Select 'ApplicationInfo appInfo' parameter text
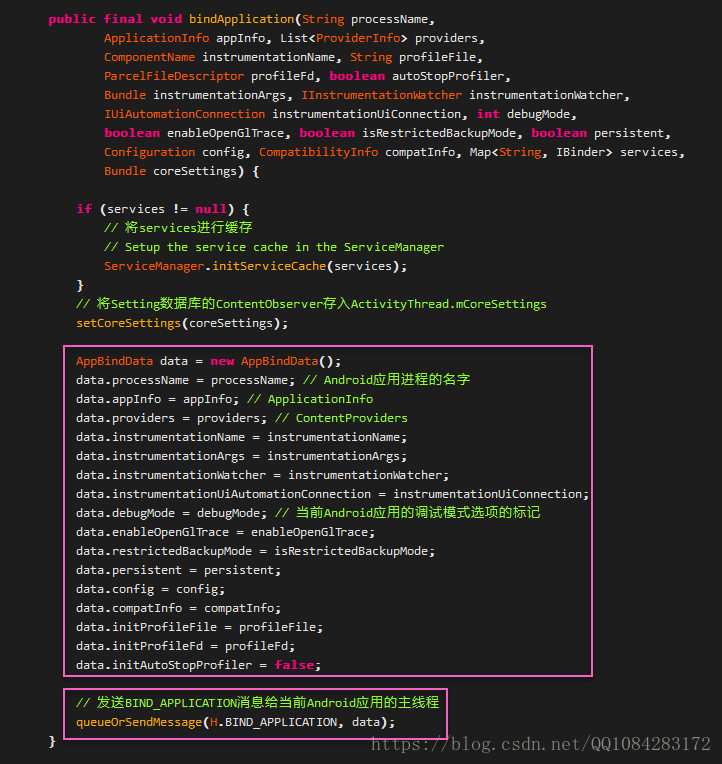The image size is (722, 764). tap(185, 38)
